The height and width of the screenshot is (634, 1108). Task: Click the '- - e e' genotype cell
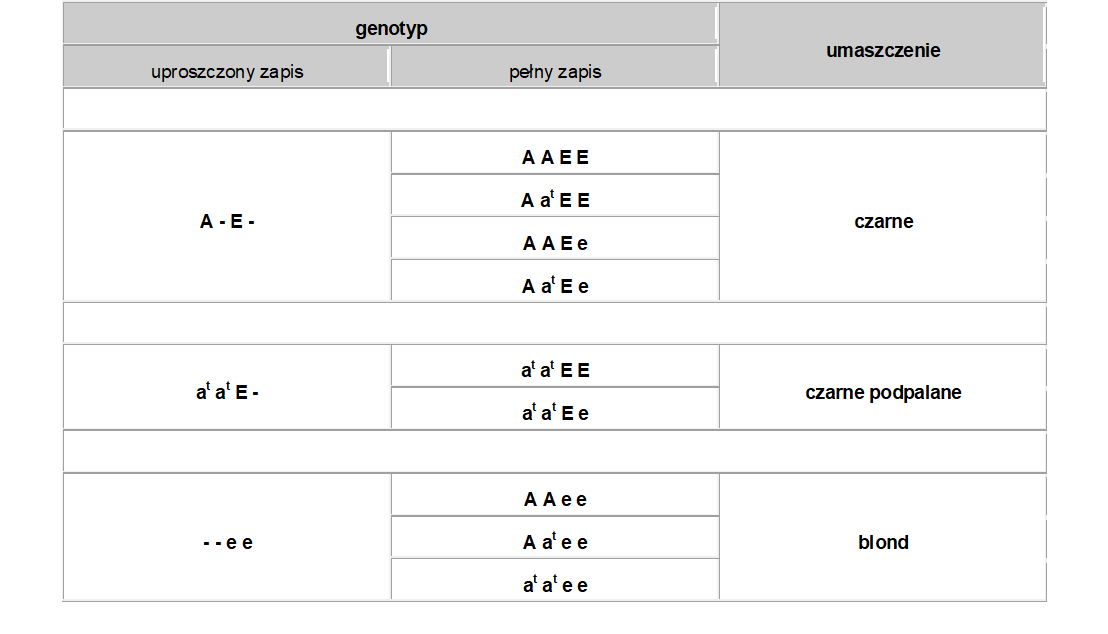[227, 543]
